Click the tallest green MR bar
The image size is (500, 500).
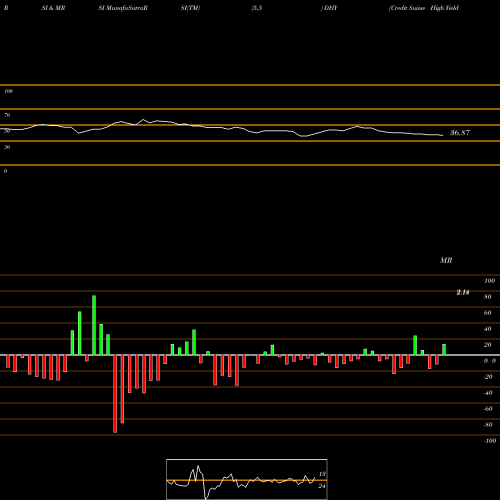pyautogui.click(x=94, y=325)
